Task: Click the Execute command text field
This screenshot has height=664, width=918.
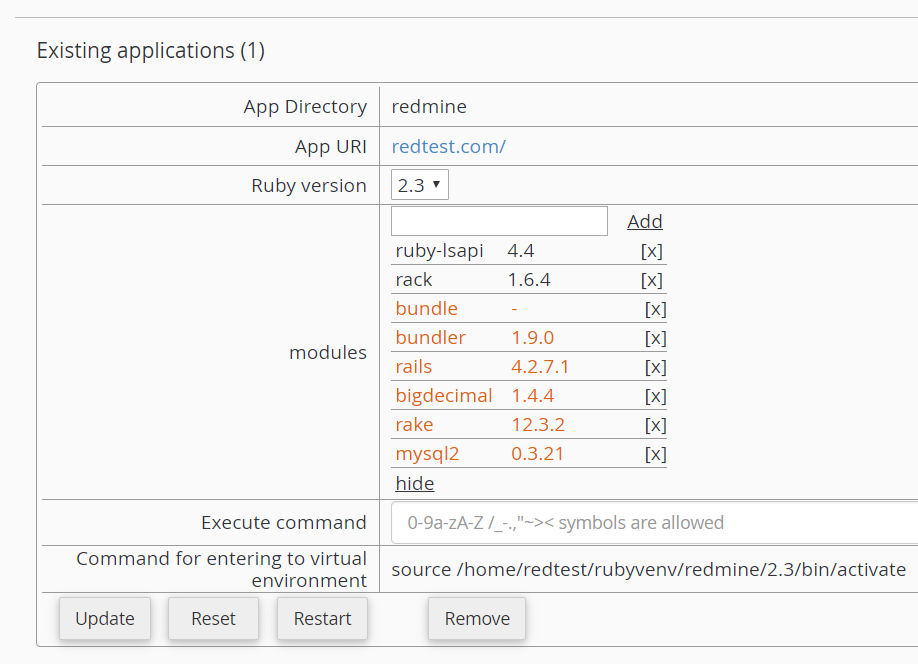Action: pyautogui.click(x=654, y=523)
